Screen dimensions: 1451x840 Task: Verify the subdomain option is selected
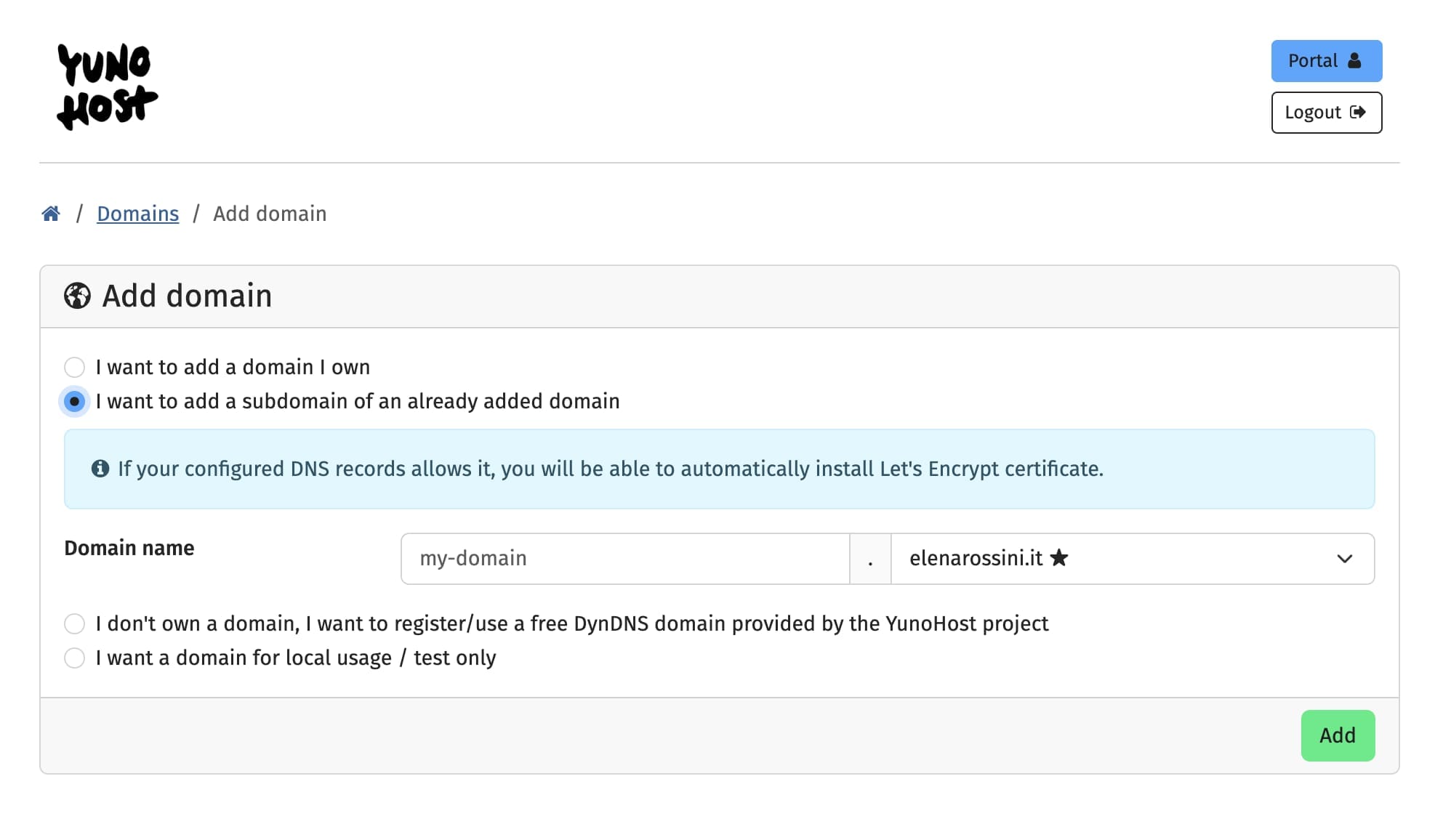tap(74, 401)
